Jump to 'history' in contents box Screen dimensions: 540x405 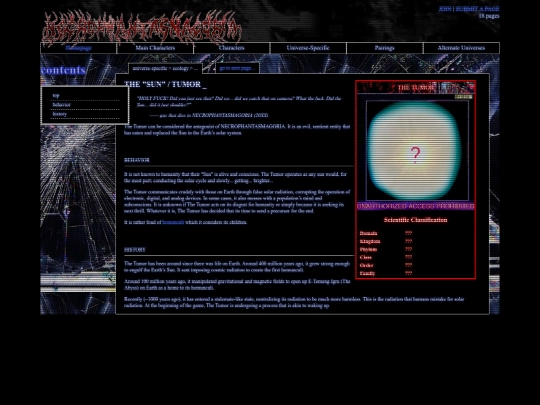click(60, 114)
